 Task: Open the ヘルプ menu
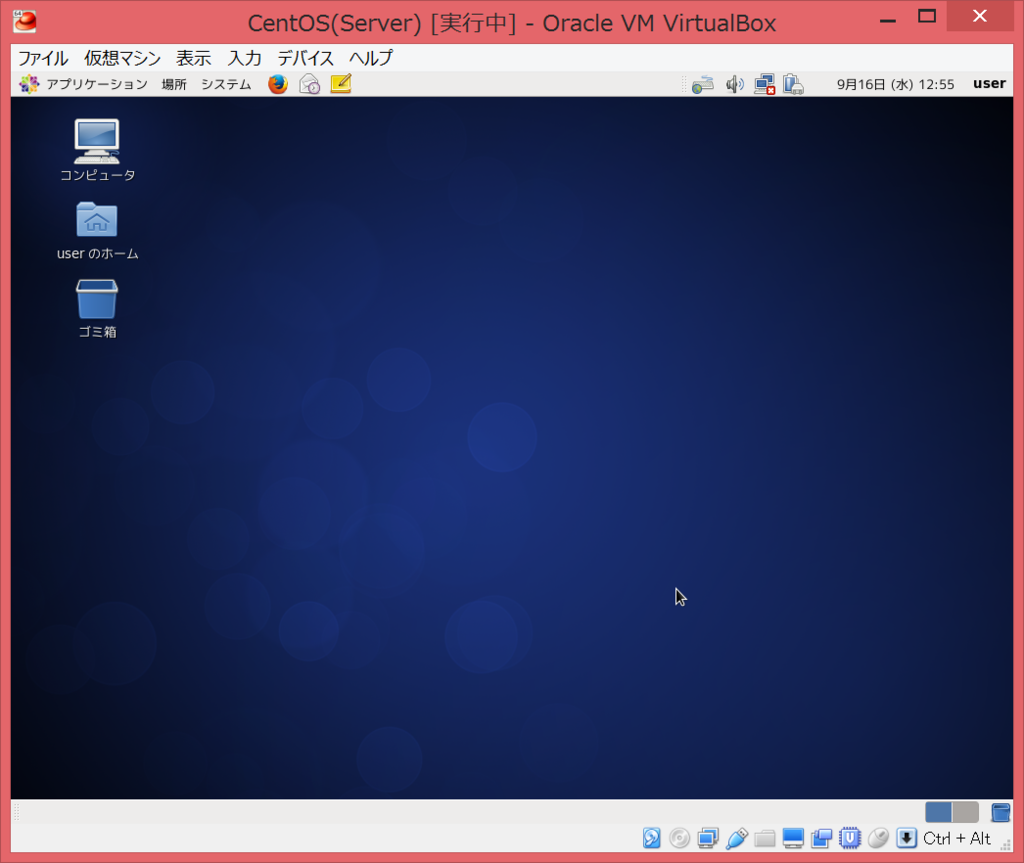point(371,58)
